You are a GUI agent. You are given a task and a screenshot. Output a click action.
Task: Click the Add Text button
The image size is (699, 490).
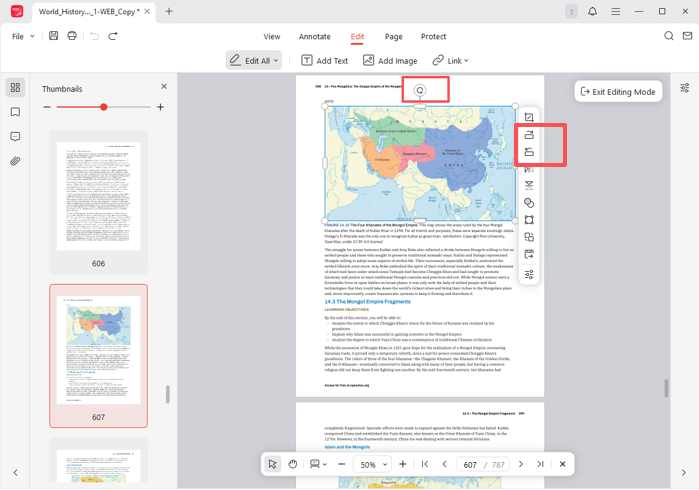coord(325,61)
